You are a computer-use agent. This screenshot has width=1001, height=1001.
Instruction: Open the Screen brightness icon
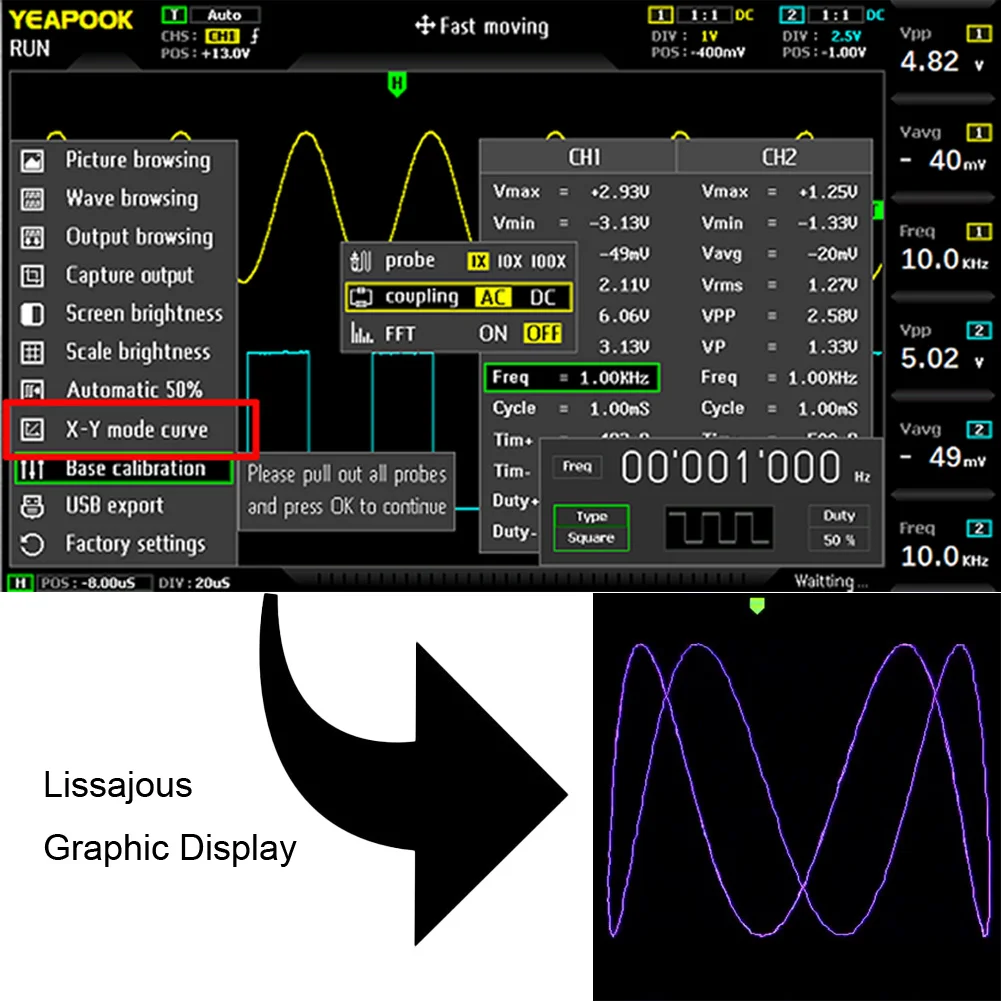point(32,314)
